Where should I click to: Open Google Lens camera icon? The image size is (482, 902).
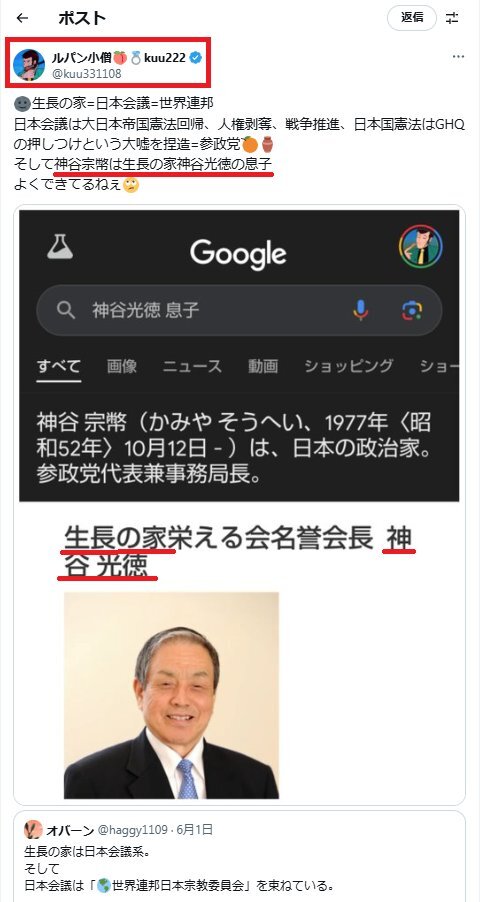(412, 311)
